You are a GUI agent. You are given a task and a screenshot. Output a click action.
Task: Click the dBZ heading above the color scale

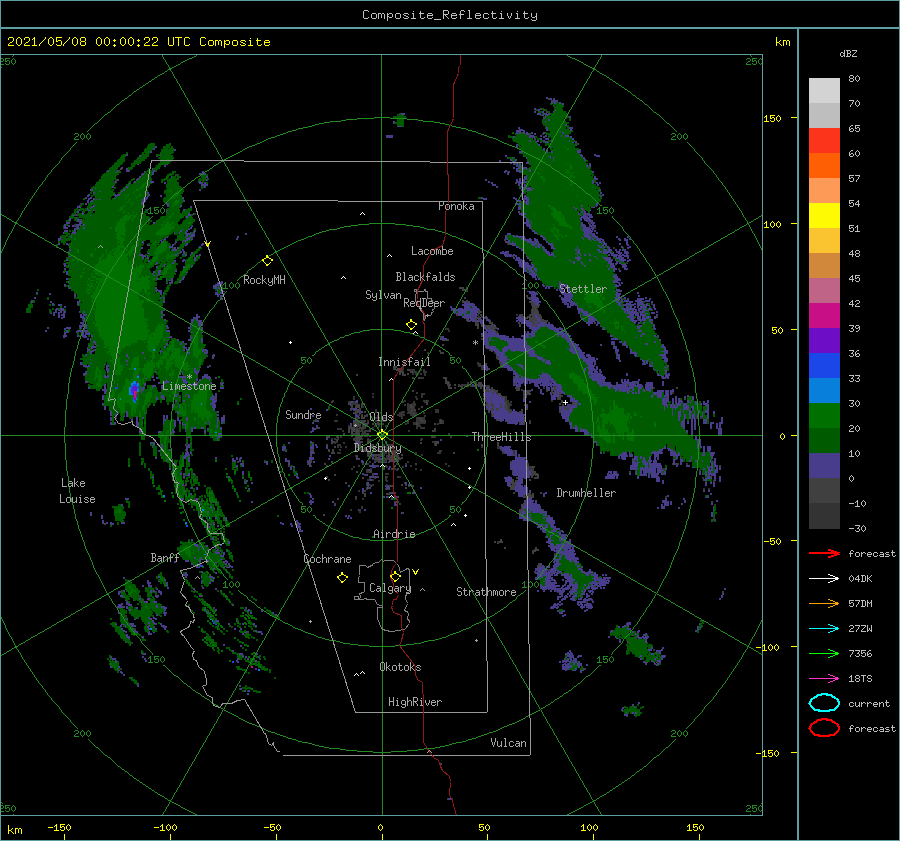848,53
